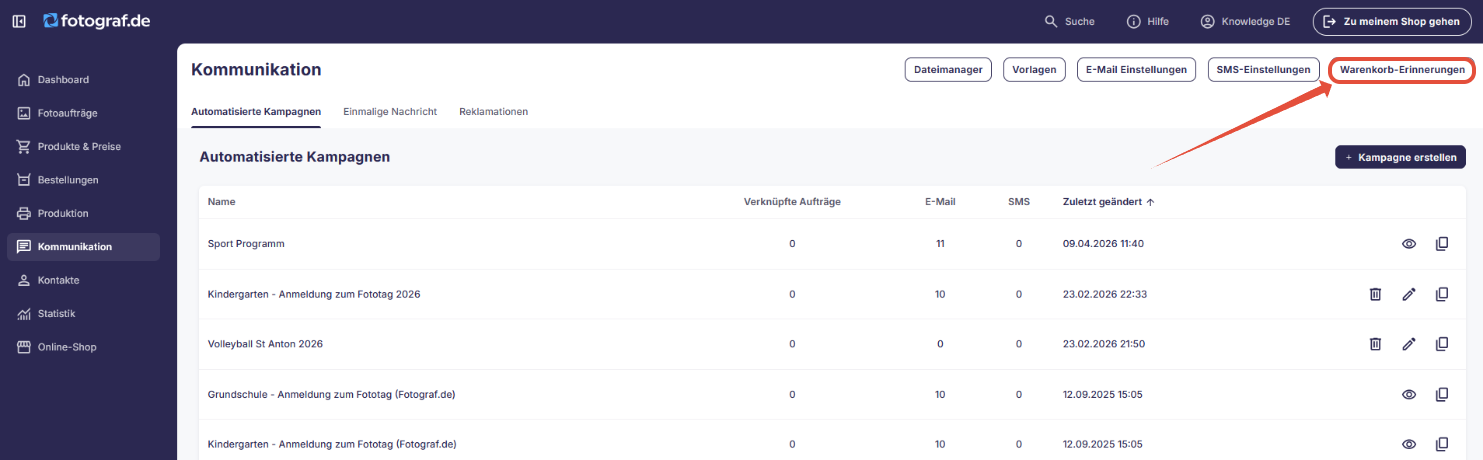Delete Kindergarten Fototag 2026 campaign
The width and height of the screenshot is (1483, 460).
pos(1375,294)
